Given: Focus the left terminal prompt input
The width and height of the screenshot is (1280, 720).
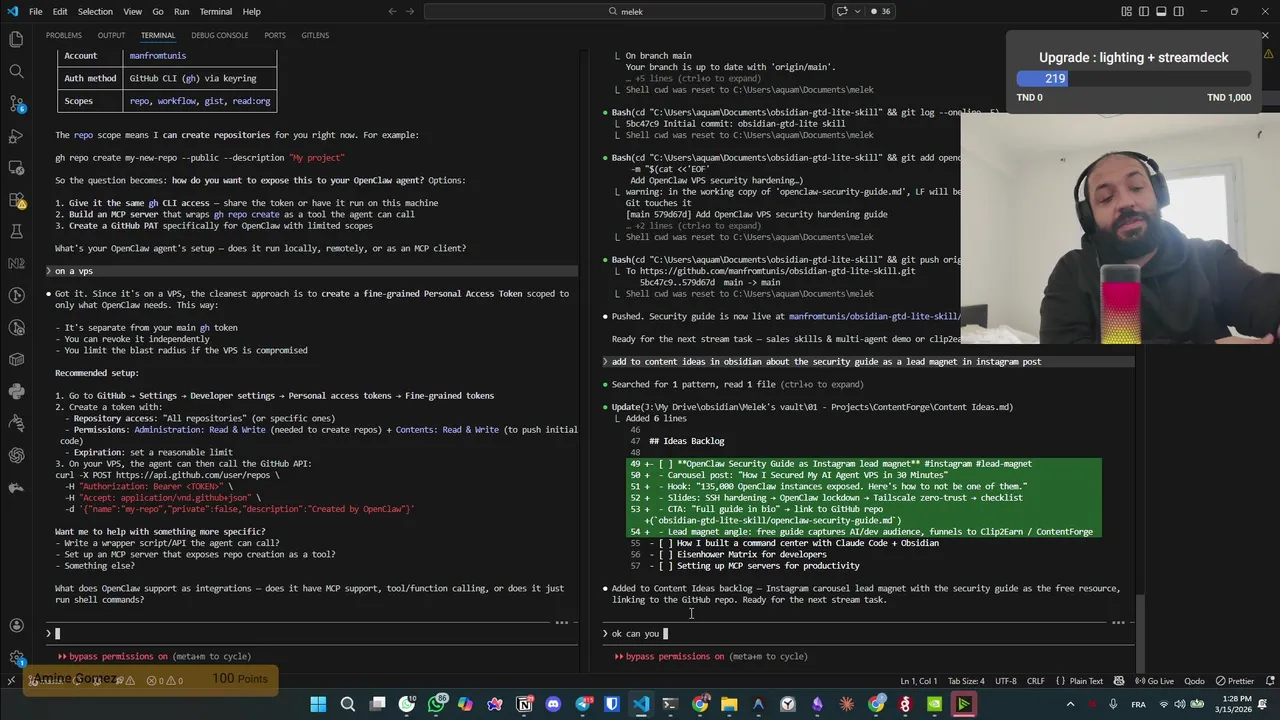Looking at the screenshot, I should tap(310, 633).
